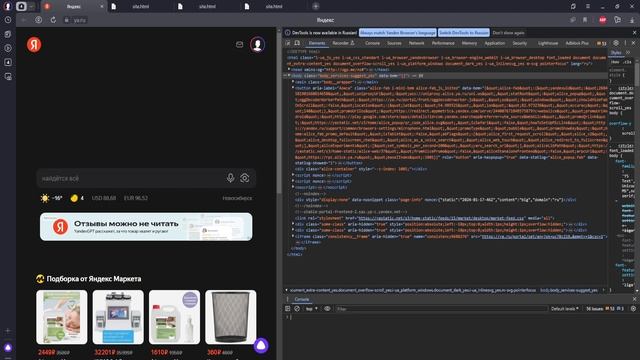
Task: Collapse the body element node
Action: (289, 76)
